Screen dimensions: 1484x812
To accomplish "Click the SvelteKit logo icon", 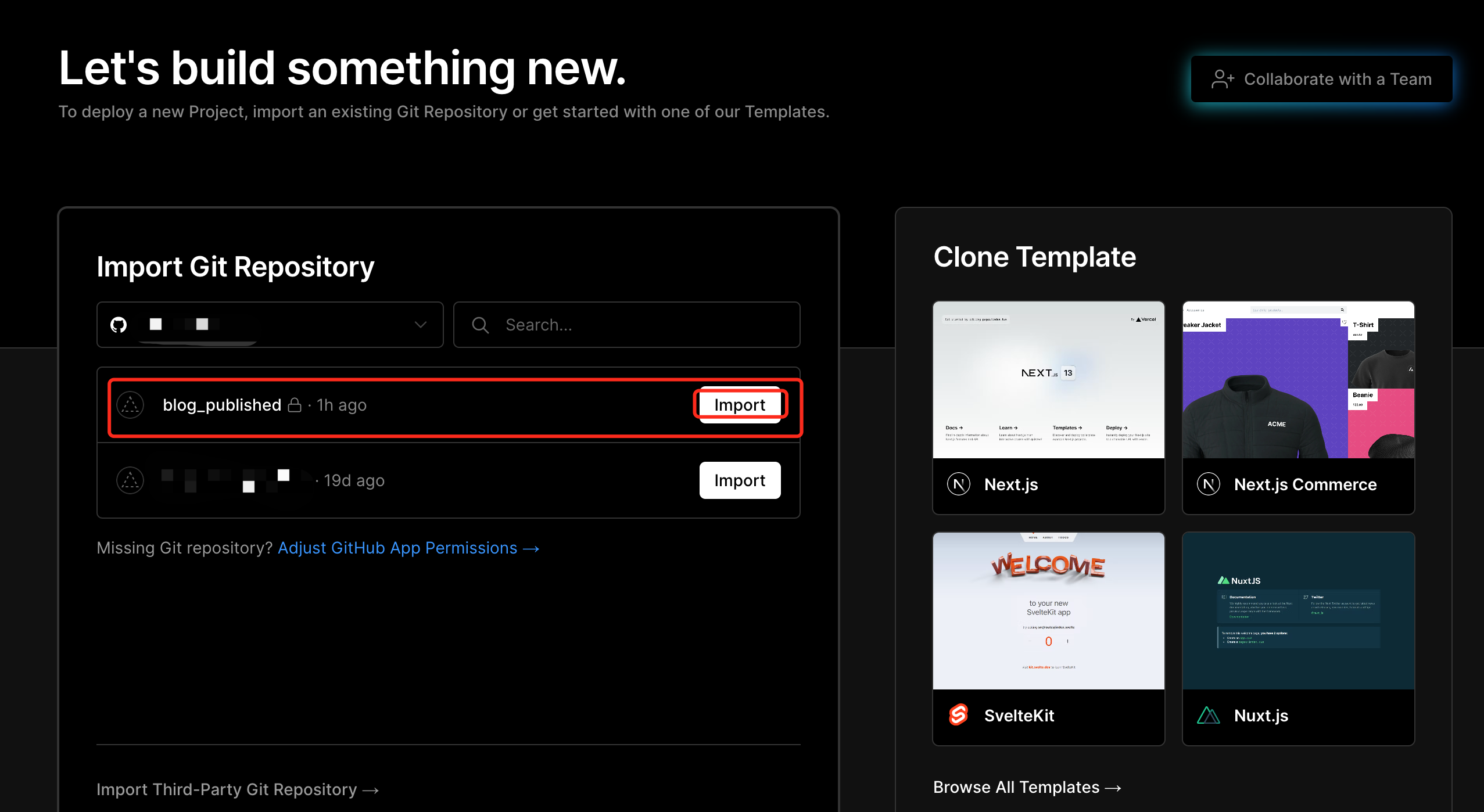I will 958,715.
